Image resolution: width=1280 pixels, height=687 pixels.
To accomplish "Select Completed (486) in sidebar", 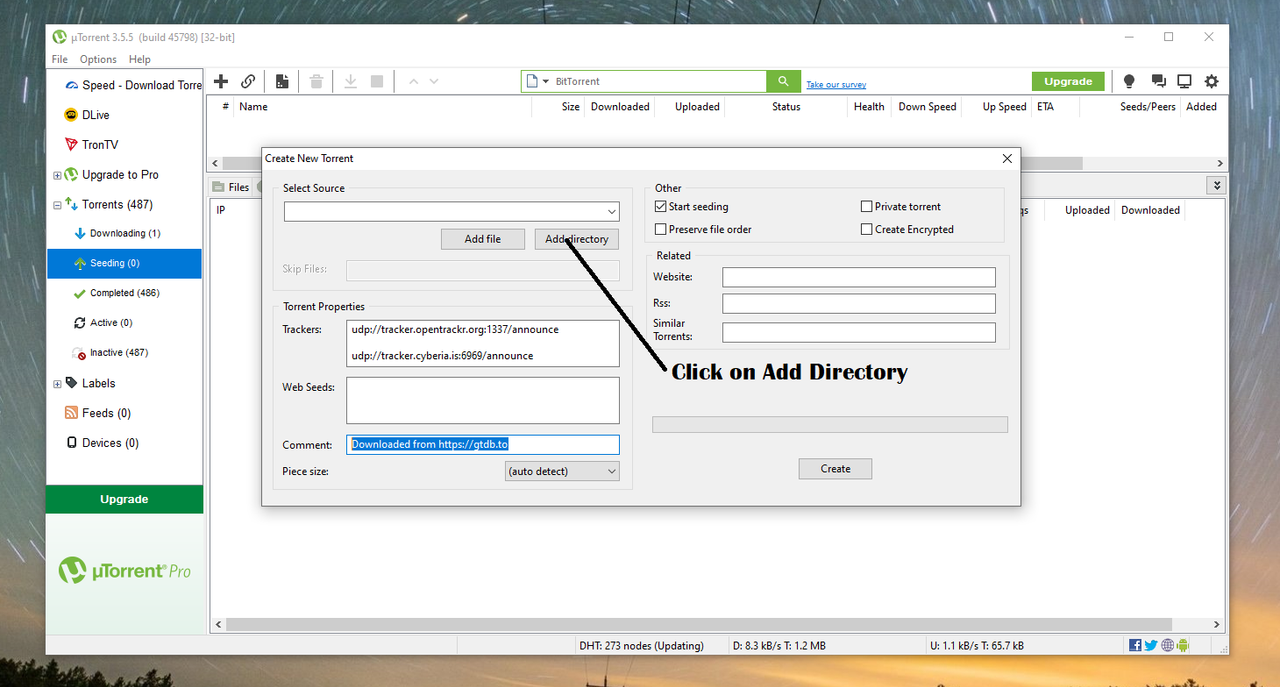I will [124, 293].
